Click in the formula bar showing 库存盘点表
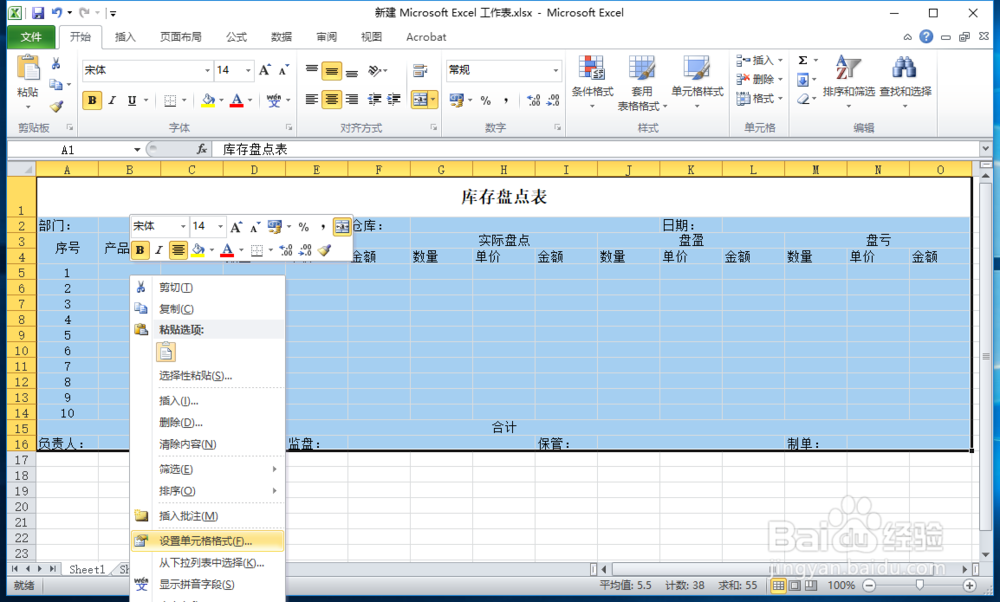Image resolution: width=1000 pixels, height=602 pixels. click(596, 149)
